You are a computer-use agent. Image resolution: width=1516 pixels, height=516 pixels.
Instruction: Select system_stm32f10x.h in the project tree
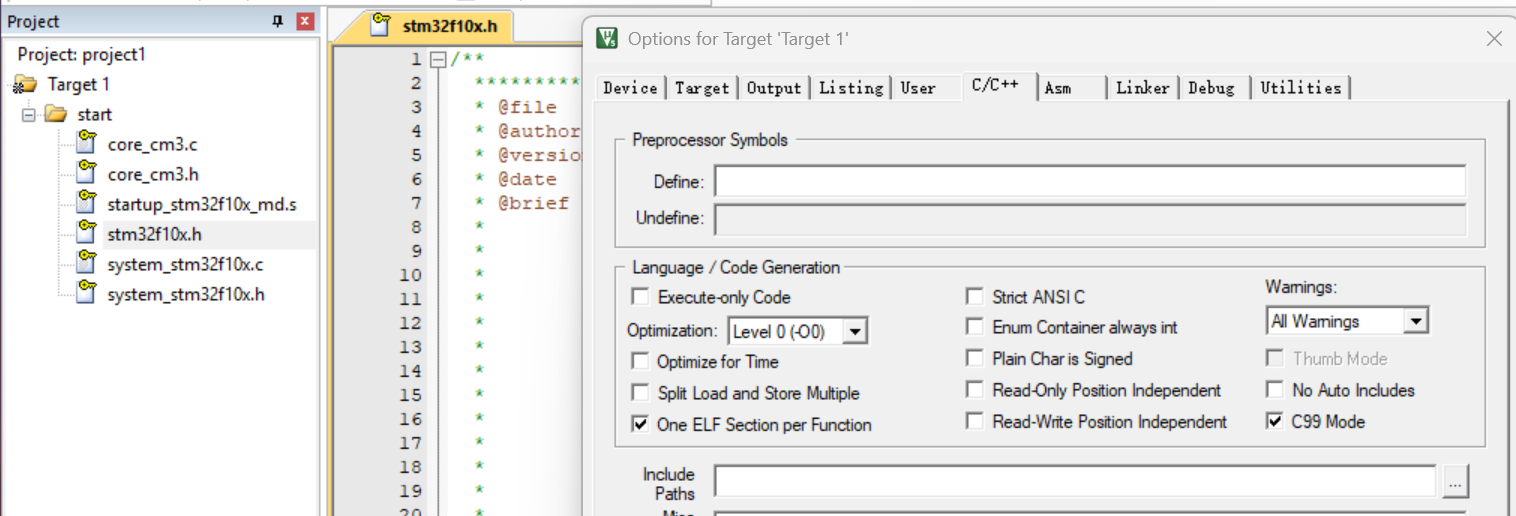[x=186, y=294]
